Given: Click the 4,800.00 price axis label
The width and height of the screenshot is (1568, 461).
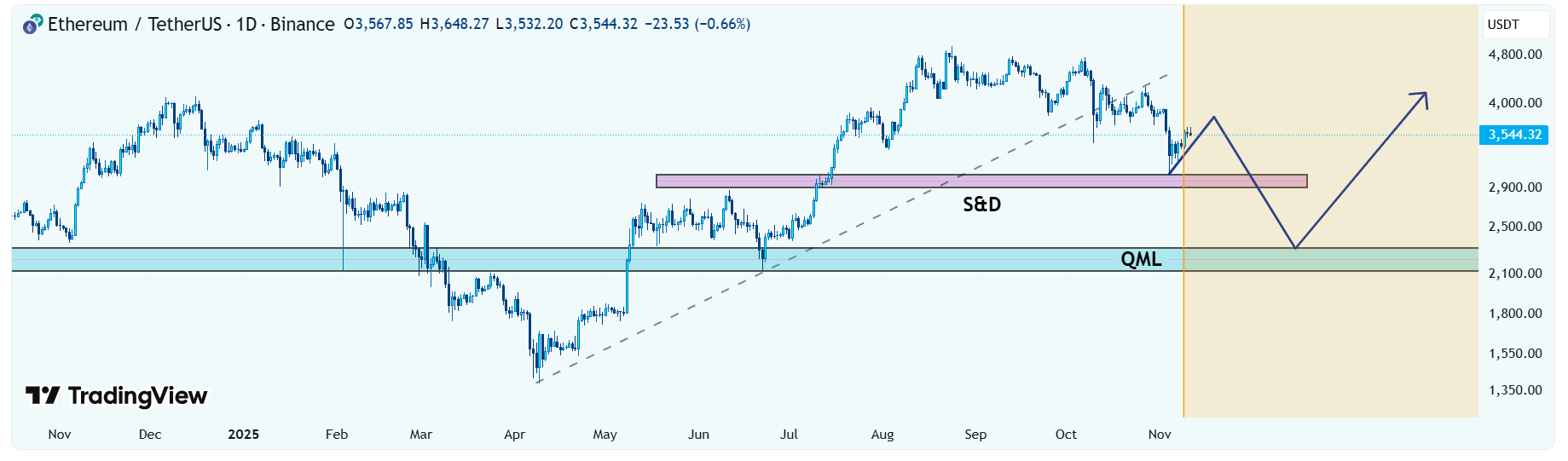Looking at the screenshot, I should click(1514, 55).
